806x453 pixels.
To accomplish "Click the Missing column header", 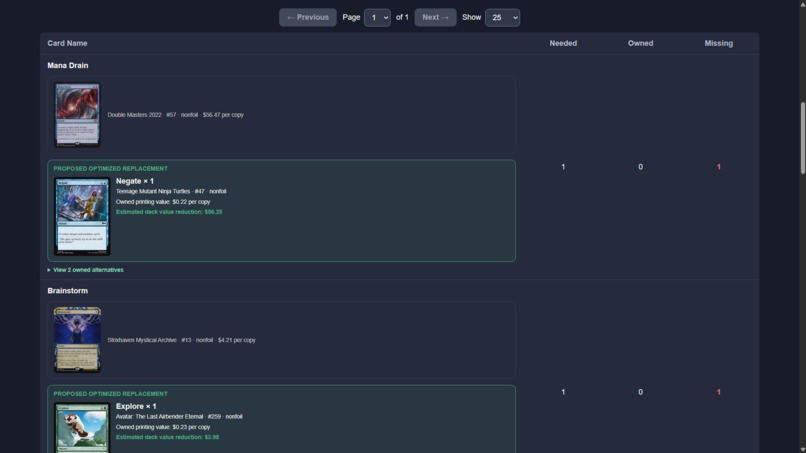I will click(719, 43).
